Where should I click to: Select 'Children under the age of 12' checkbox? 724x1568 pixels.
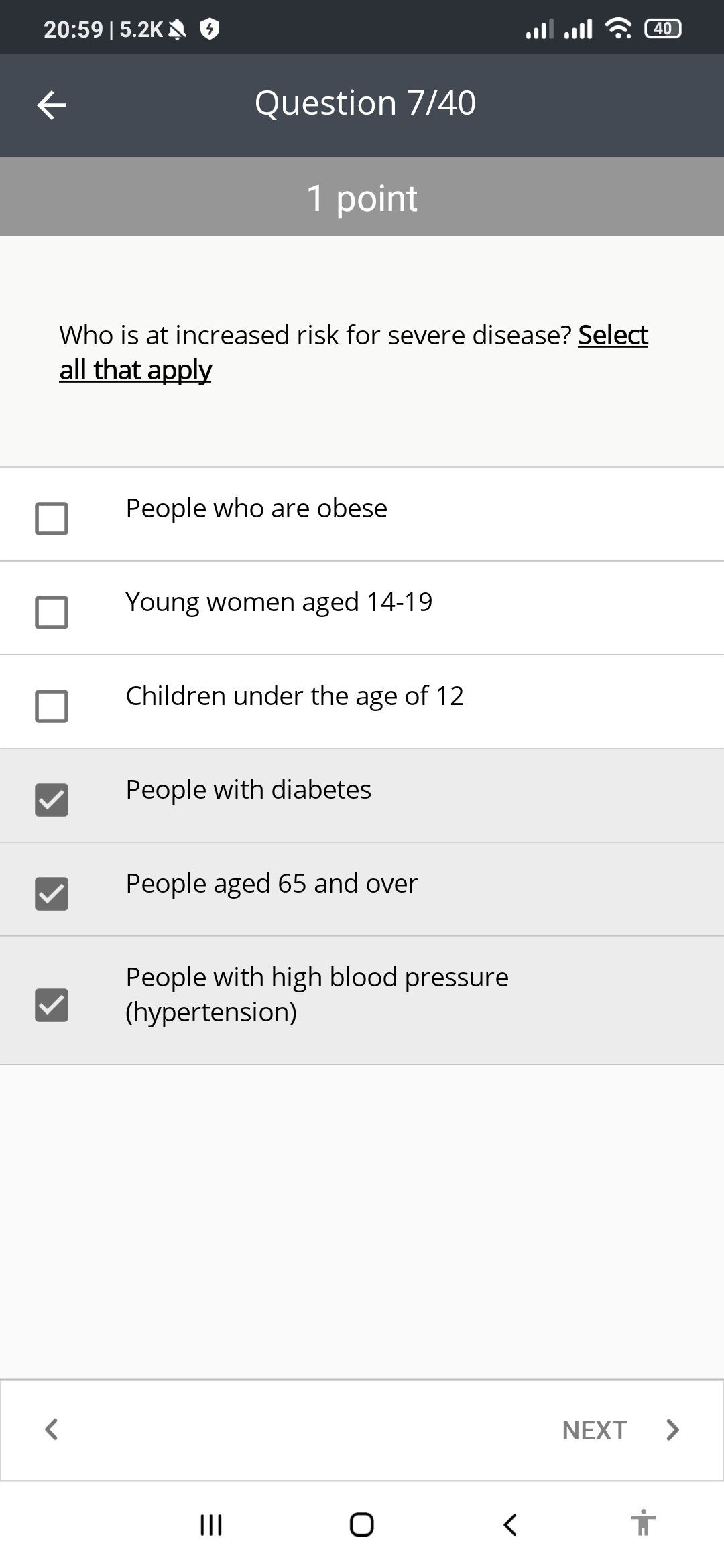click(52, 706)
